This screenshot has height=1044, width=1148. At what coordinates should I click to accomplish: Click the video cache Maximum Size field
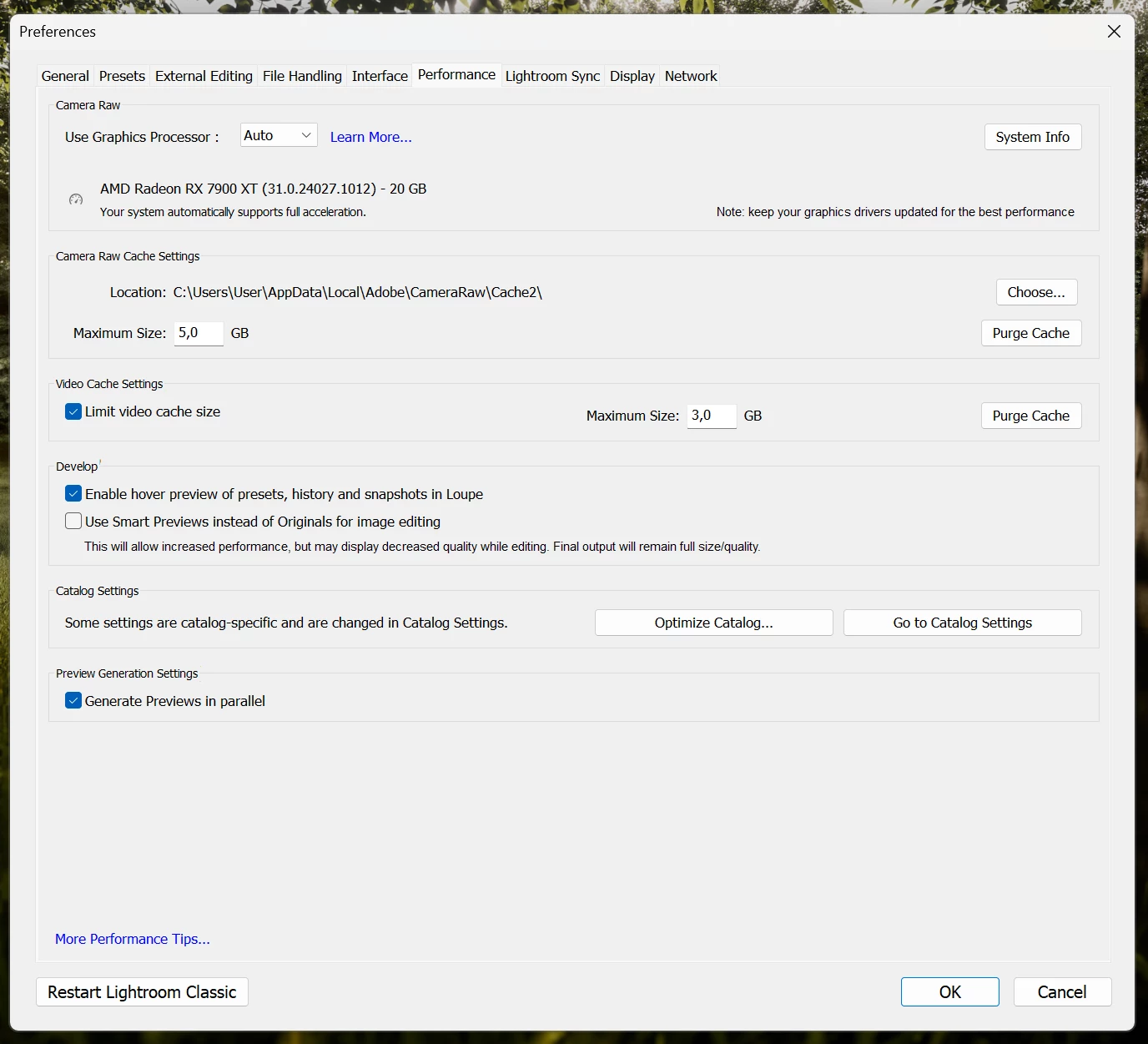click(x=712, y=416)
